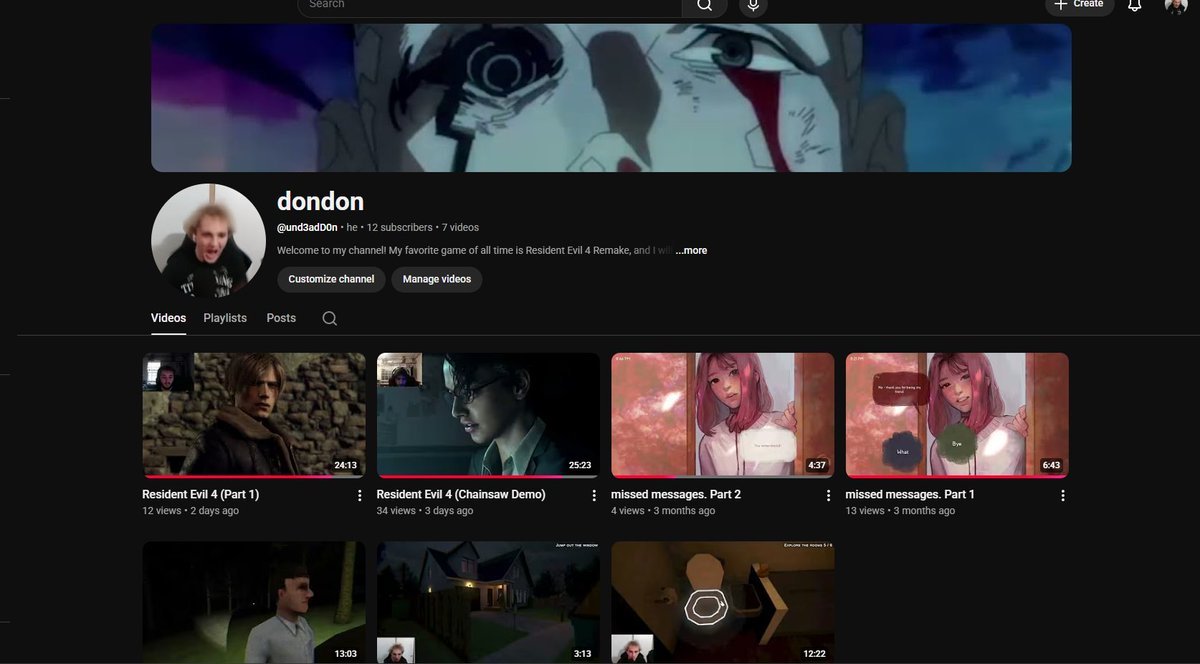This screenshot has width=1200, height=664.
Task: Open the 12:22 video thumbnail
Action: tap(722, 603)
